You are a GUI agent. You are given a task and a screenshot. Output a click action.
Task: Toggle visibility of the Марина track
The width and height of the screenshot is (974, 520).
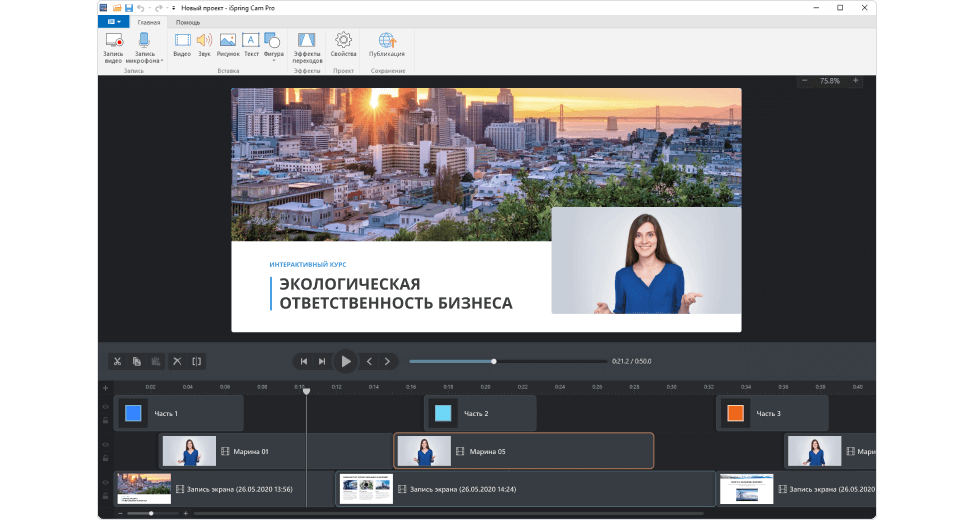105,445
